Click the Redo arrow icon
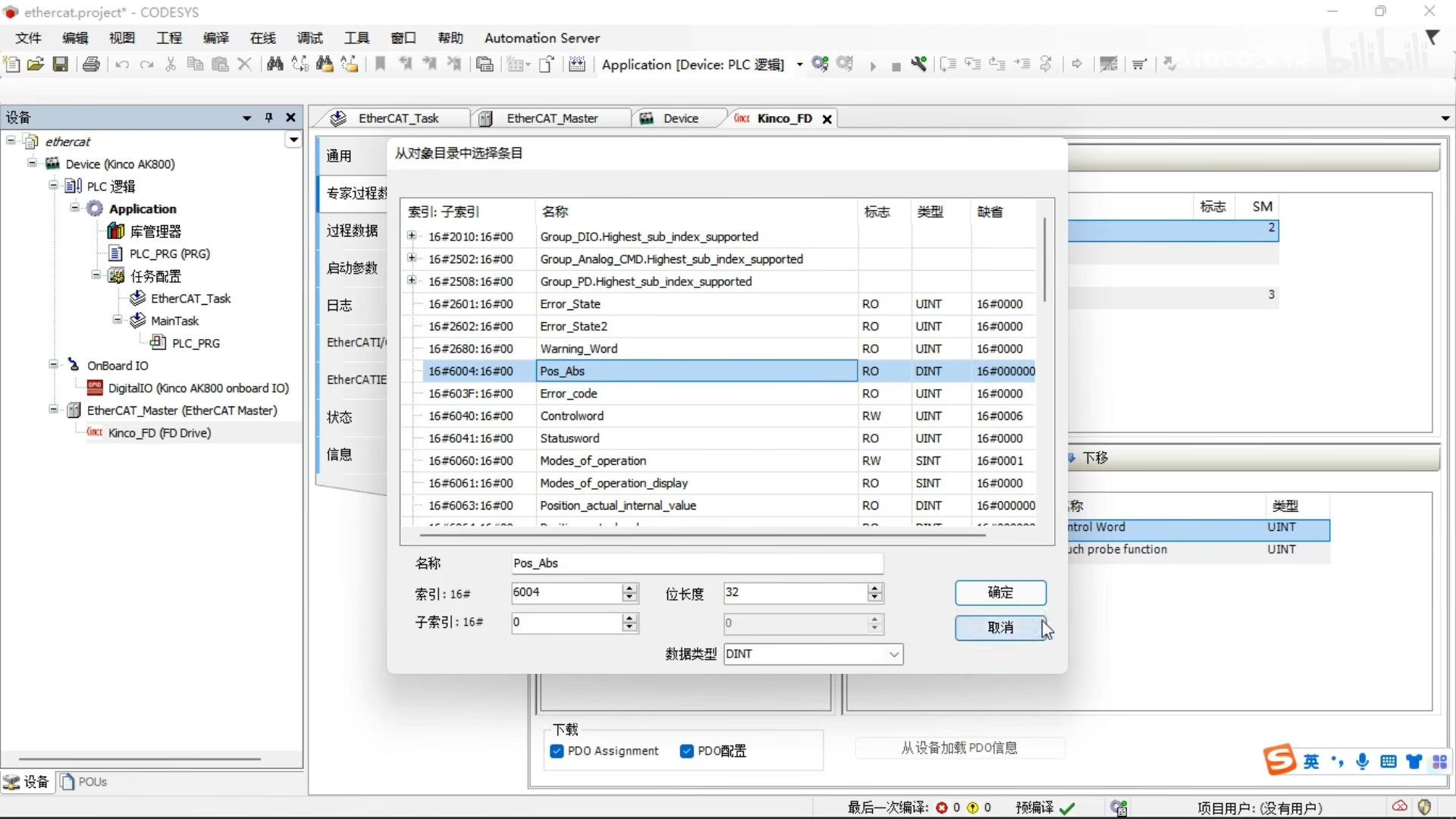The height and width of the screenshot is (819, 1456). click(x=147, y=64)
